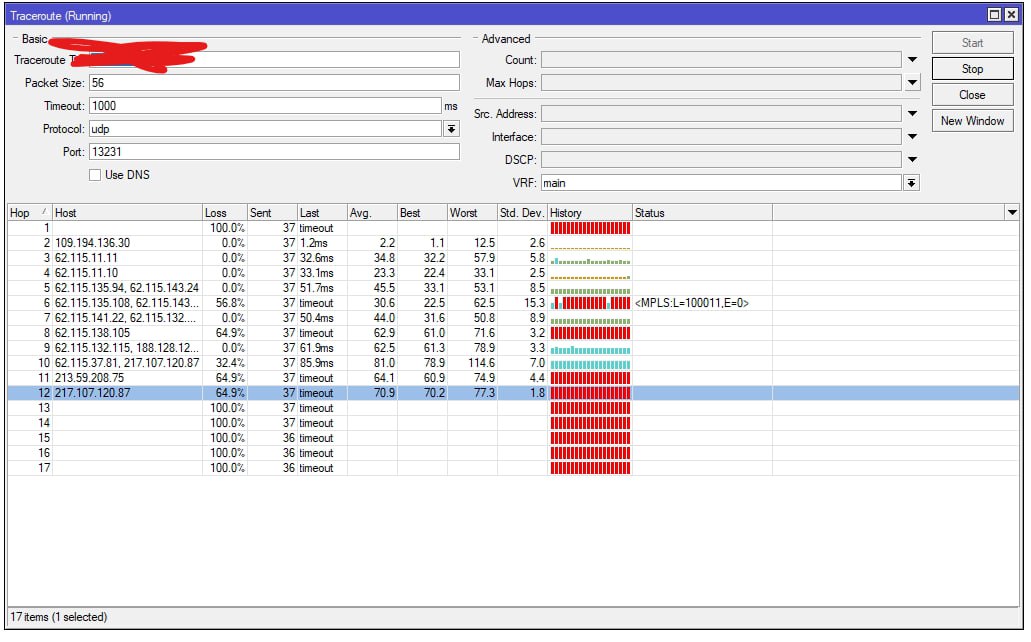Viewport: 1031px width, 642px height.
Task: Click Last value 85.9ms
Action: (x=317, y=363)
